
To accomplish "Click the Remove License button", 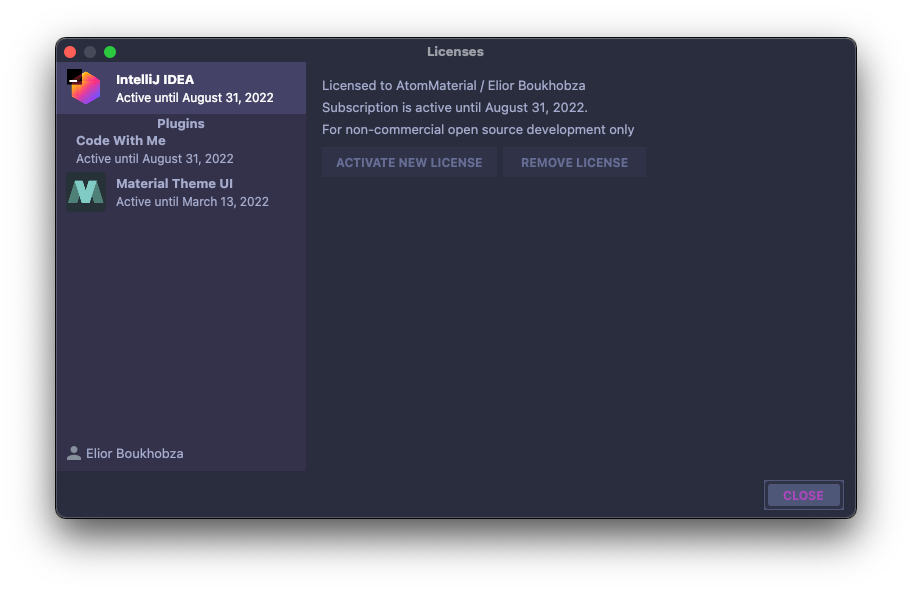I will pyautogui.click(x=574, y=162).
